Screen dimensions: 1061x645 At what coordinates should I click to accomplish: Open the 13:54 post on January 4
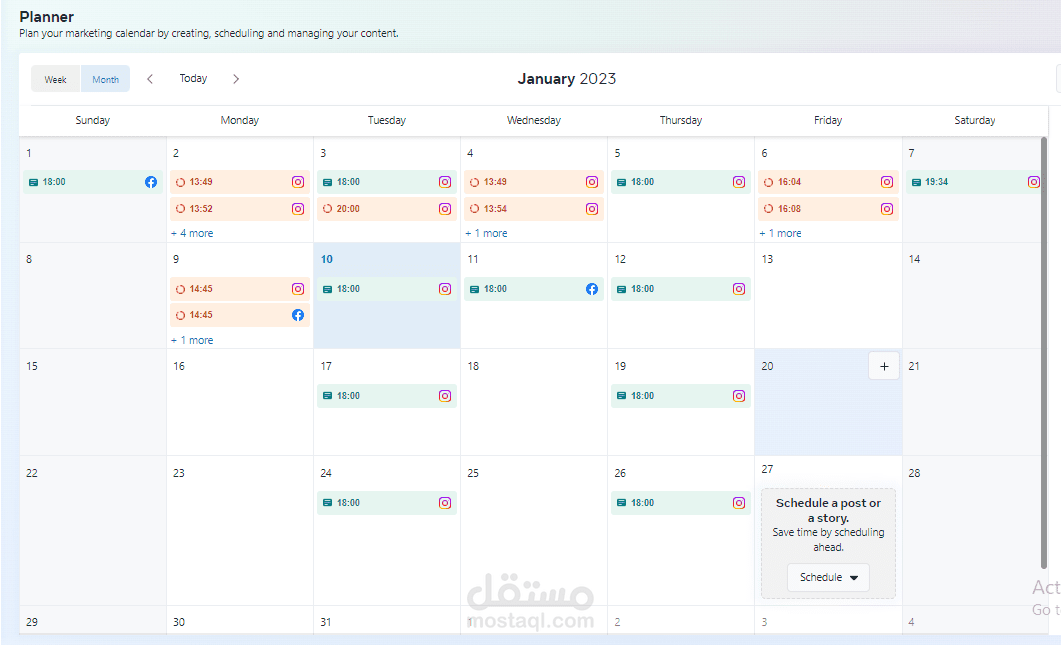(x=534, y=208)
